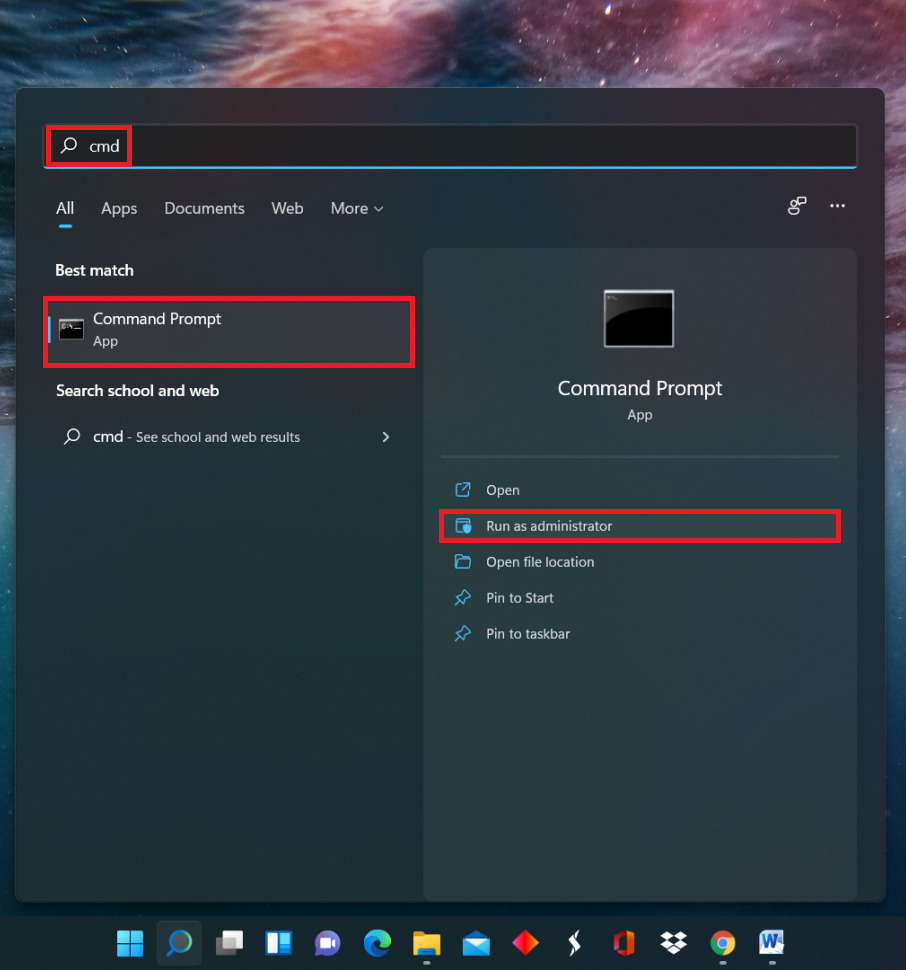The image size is (906, 970).
Task: Expand cmd web results chevron arrow
Action: pos(386,437)
